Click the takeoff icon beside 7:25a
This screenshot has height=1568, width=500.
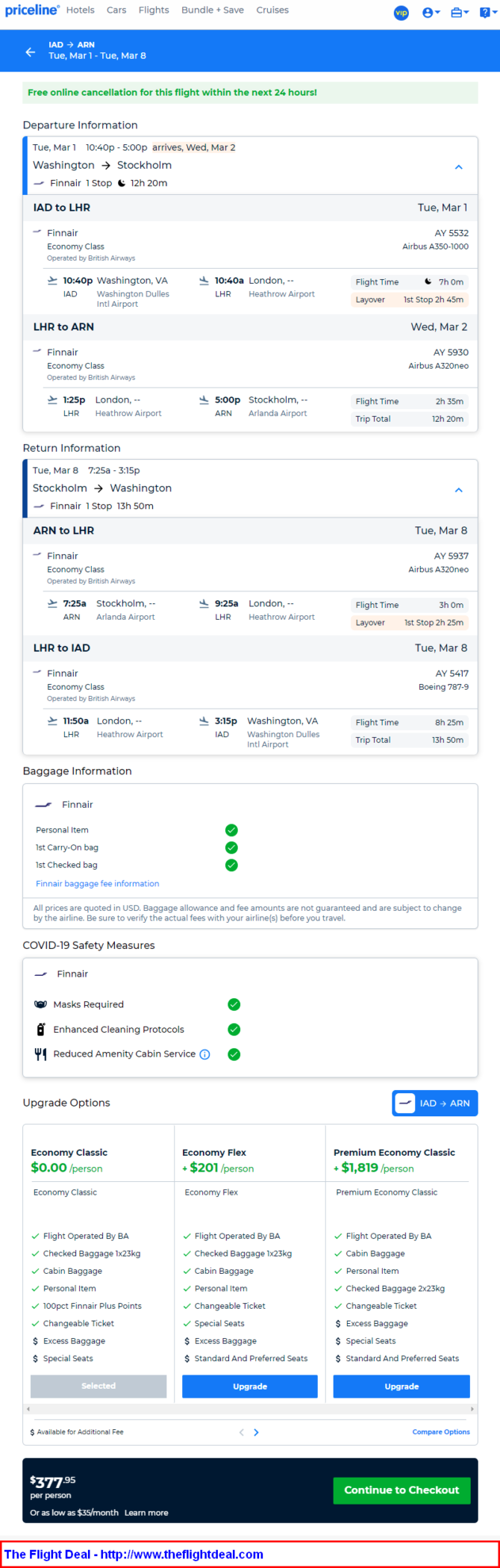tap(52, 603)
